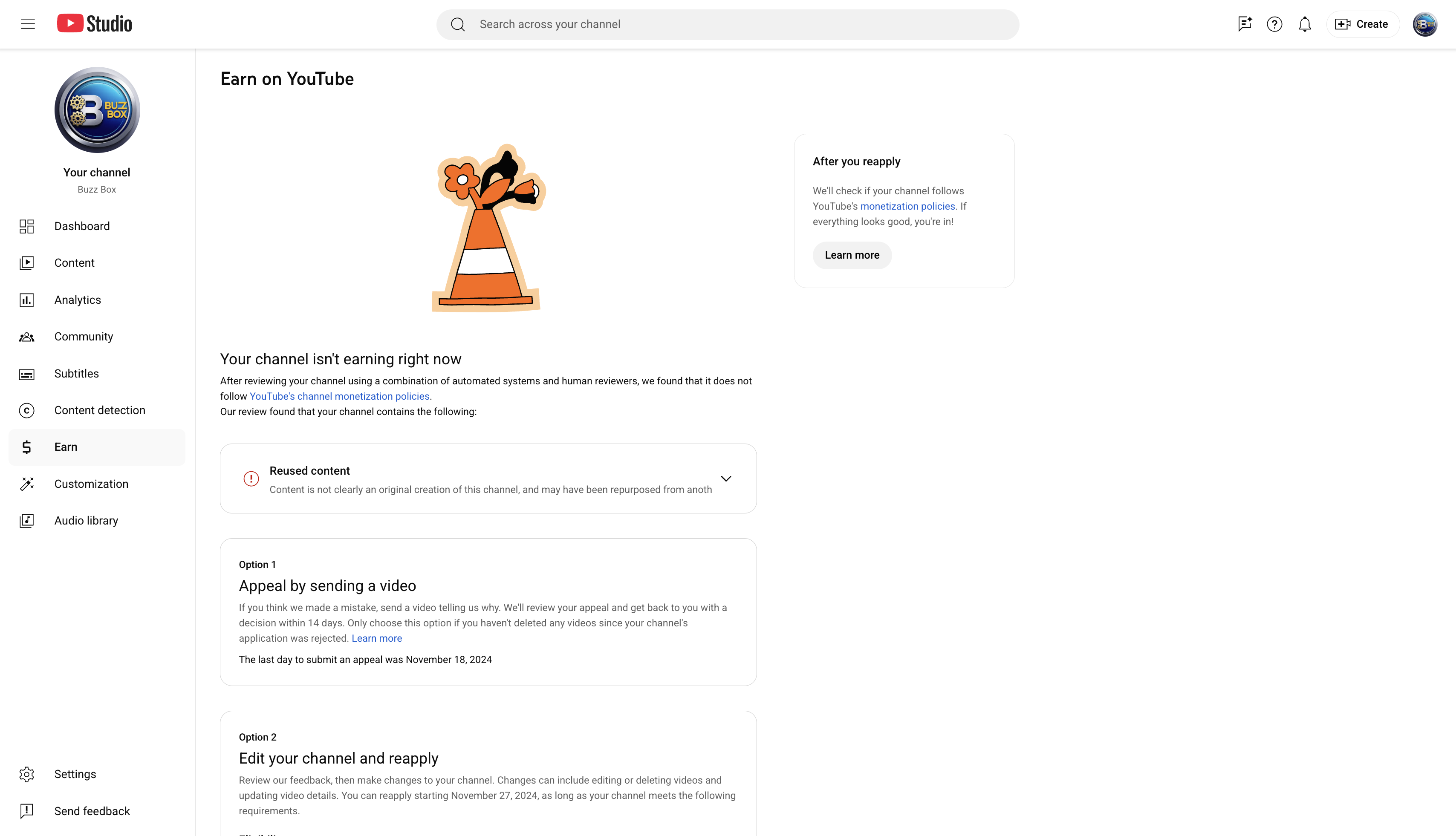Image resolution: width=1456 pixels, height=836 pixels.
Task: Click the Reused content heading
Action: coord(309,471)
